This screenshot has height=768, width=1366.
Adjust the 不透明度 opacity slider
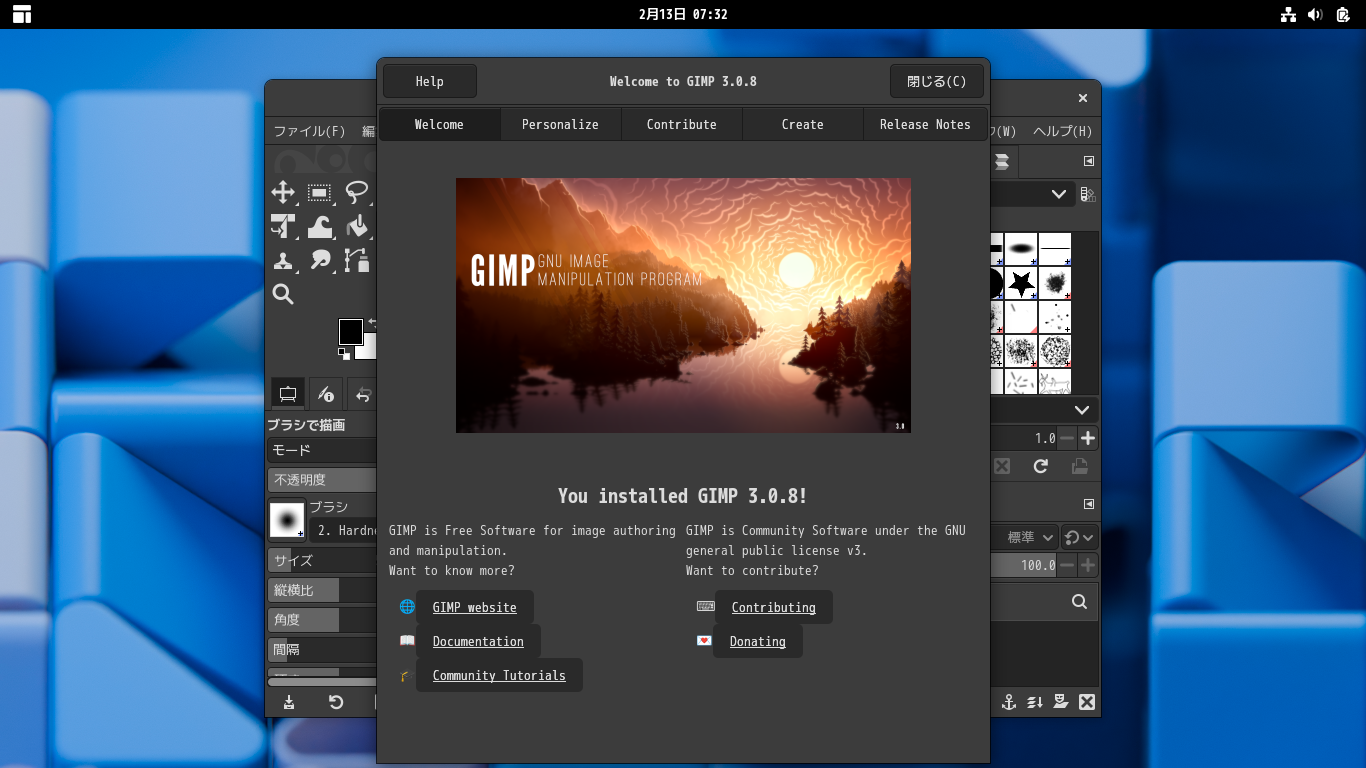[x=322, y=480]
